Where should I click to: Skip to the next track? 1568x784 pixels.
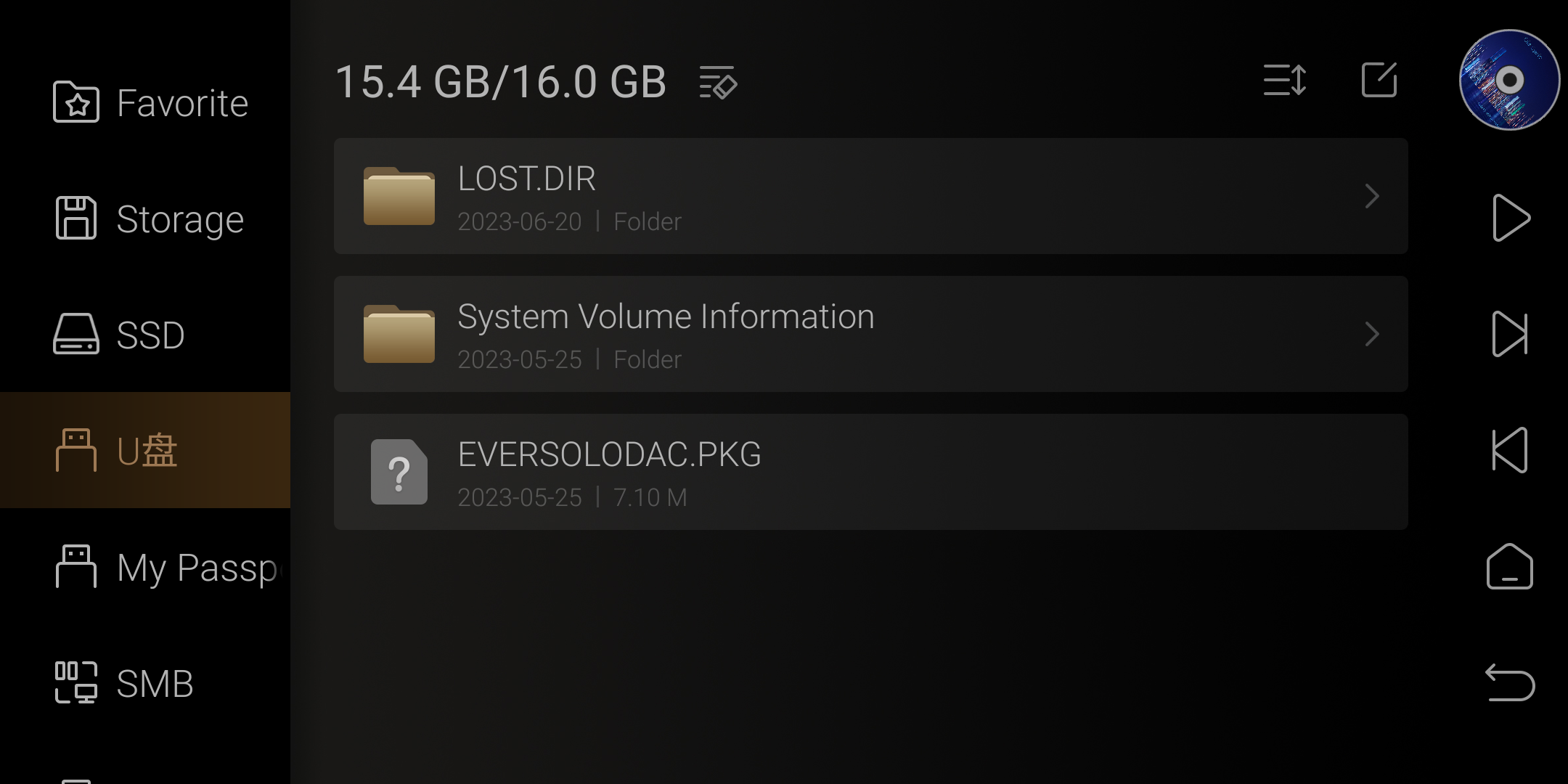1511,334
